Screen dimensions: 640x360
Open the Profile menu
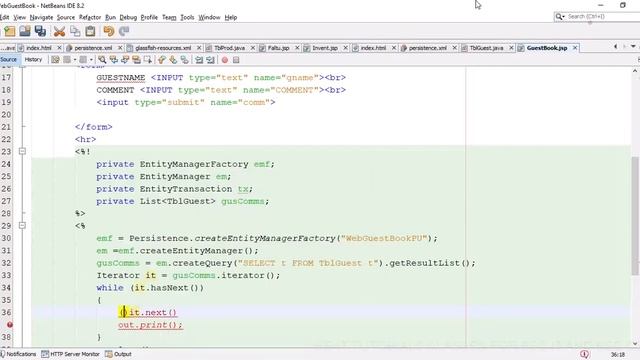(149, 18)
